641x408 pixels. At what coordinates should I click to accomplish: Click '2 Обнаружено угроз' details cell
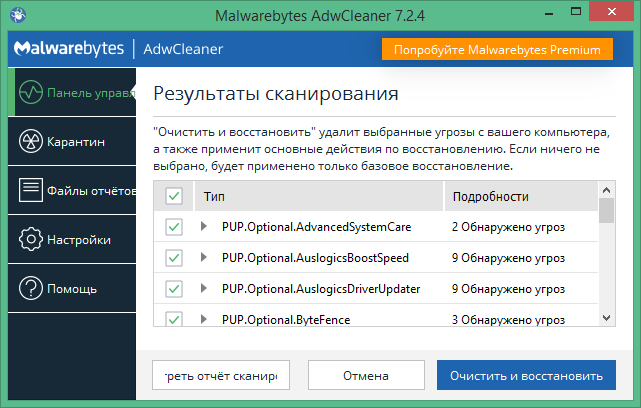(508, 227)
